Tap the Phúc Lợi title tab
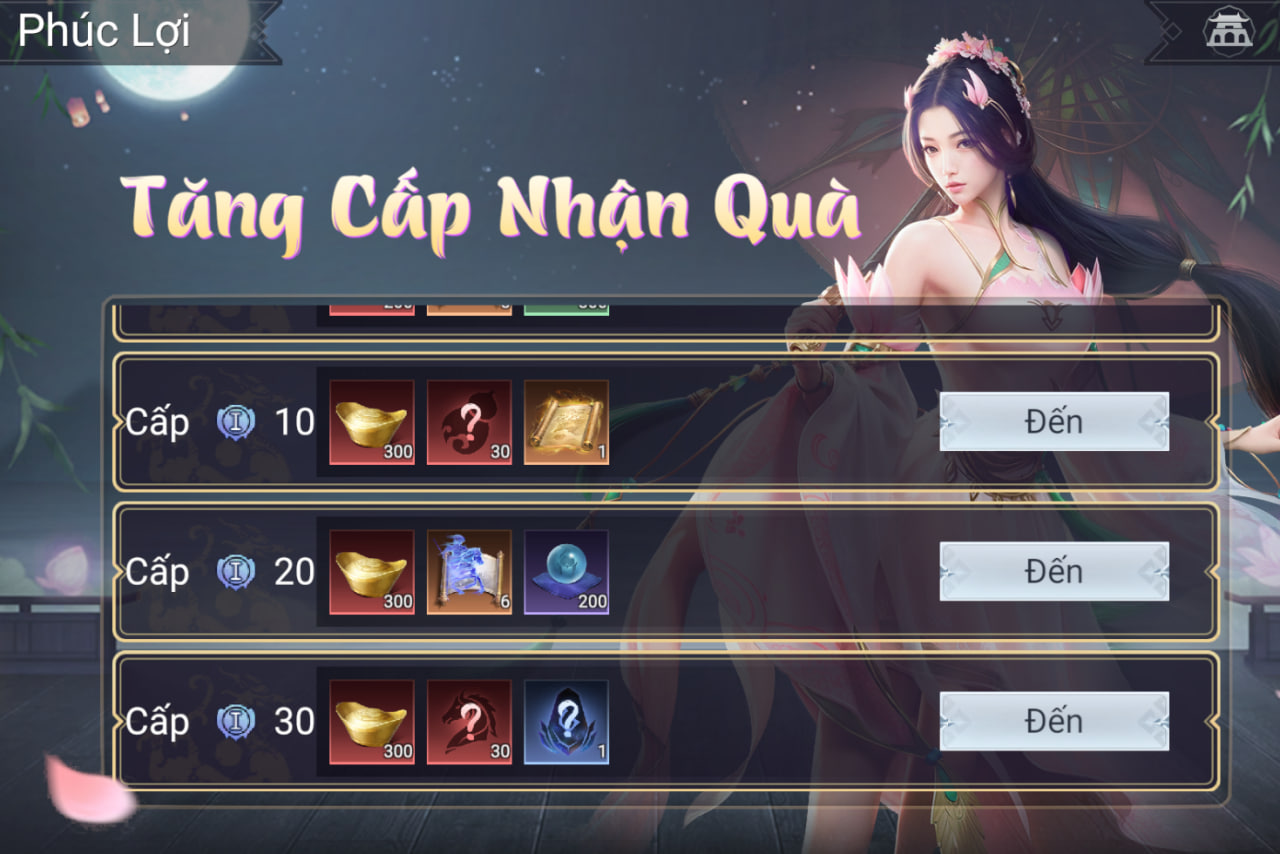Viewport: 1280px width, 854px height. click(104, 31)
